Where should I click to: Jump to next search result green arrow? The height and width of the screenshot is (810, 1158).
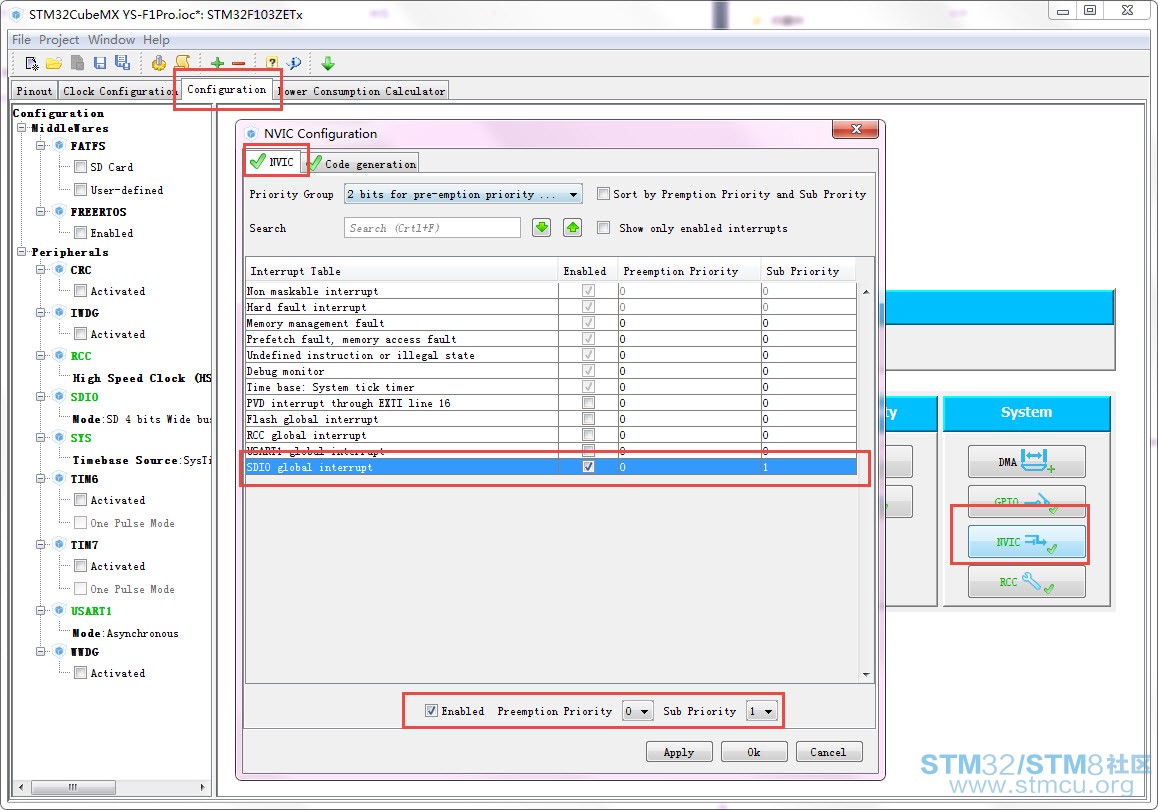pyautogui.click(x=541, y=227)
